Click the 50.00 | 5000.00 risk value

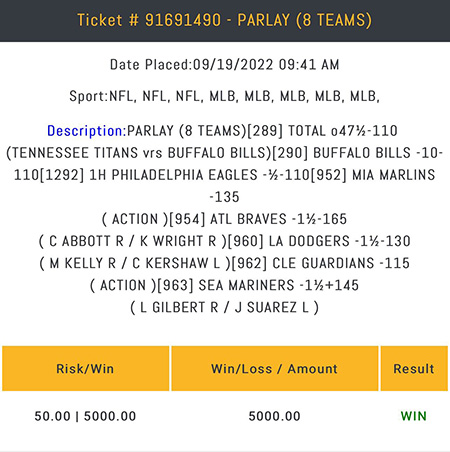(x=85, y=416)
